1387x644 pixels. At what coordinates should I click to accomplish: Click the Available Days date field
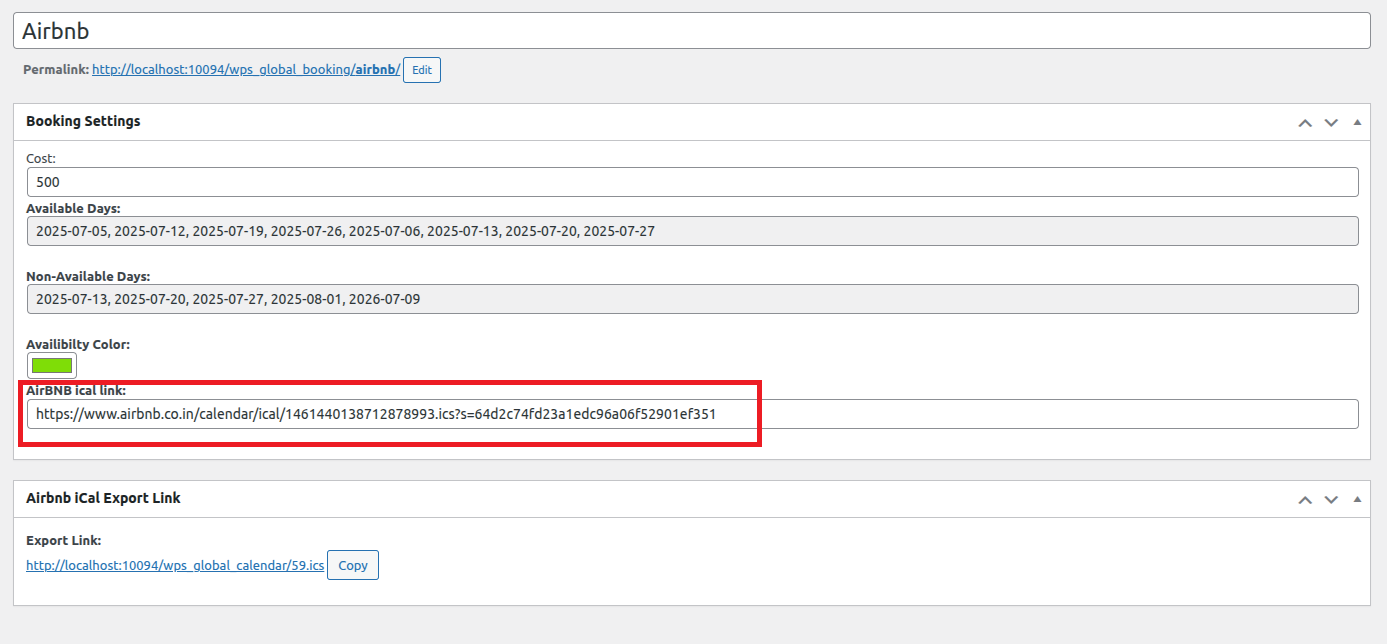691,231
